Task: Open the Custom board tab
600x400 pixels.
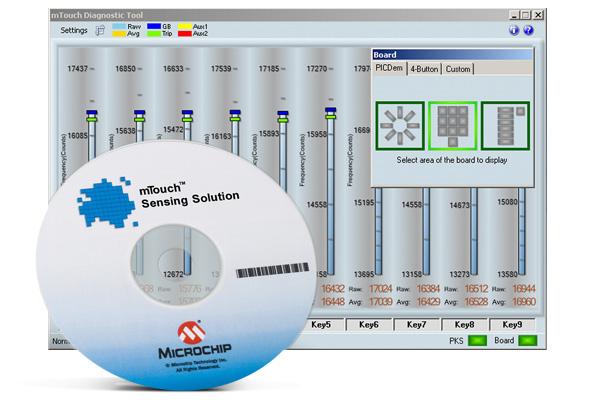Action: pos(458,69)
